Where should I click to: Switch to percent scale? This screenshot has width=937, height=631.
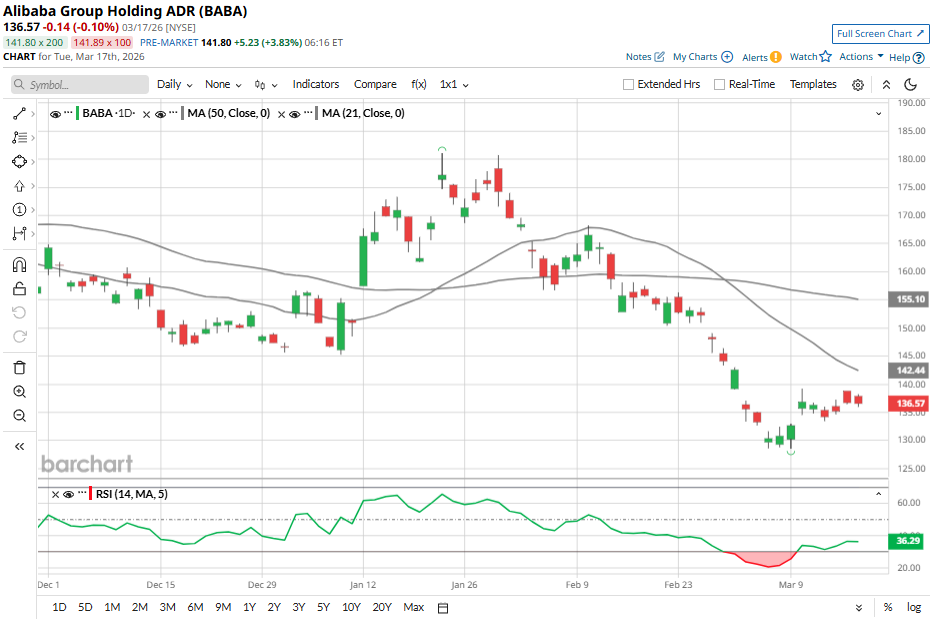click(888, 608)
